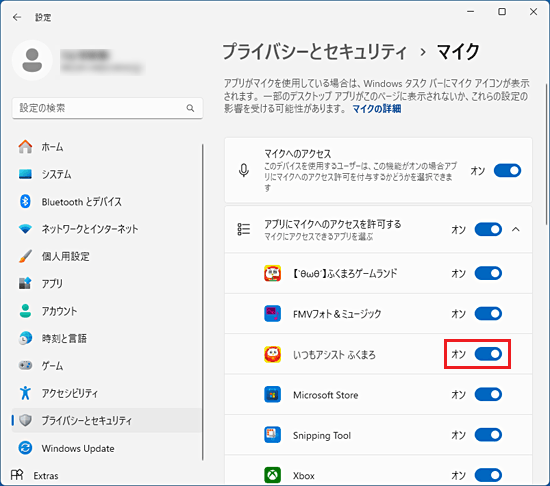The width and height of the screenshot is (550, 486).
Task: Click the いつもアシスト ふくまろ app icon
Action: (273, 354)
